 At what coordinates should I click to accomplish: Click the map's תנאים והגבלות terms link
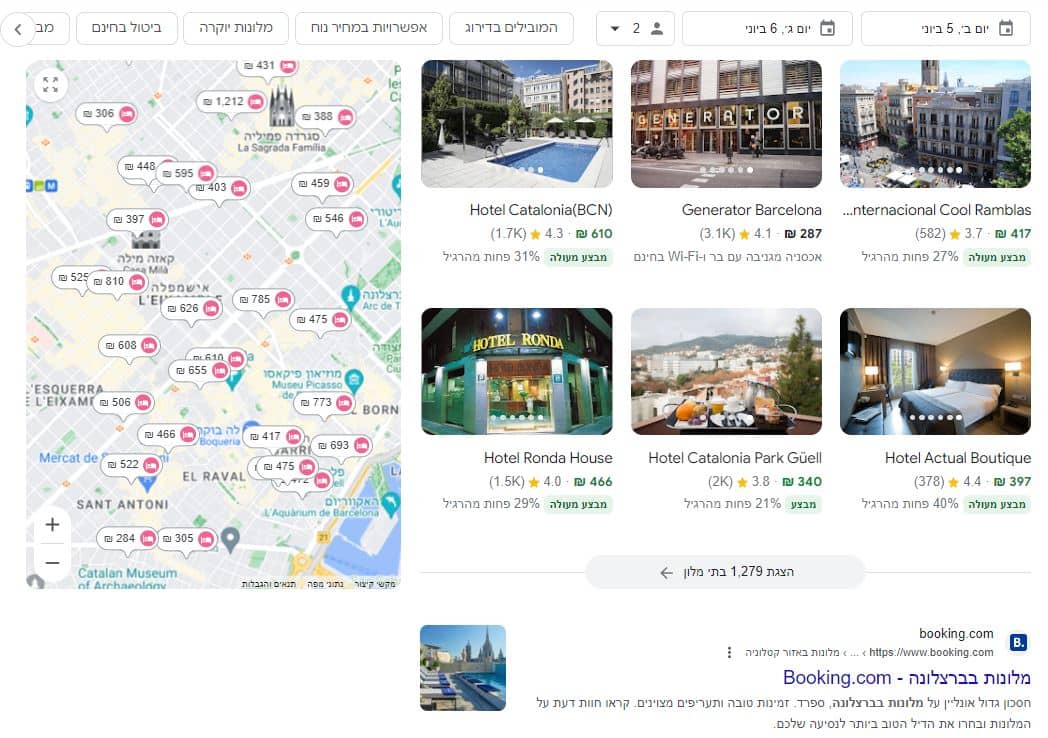[x=268, y=584]
